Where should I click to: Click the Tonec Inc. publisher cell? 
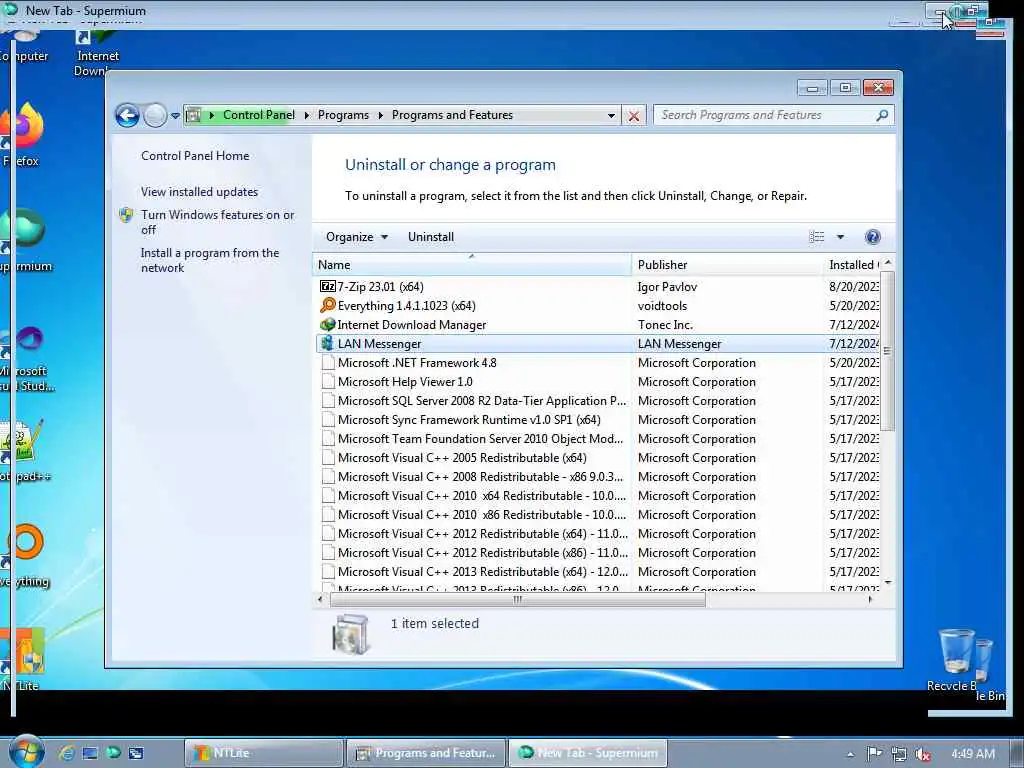[665, 324]
